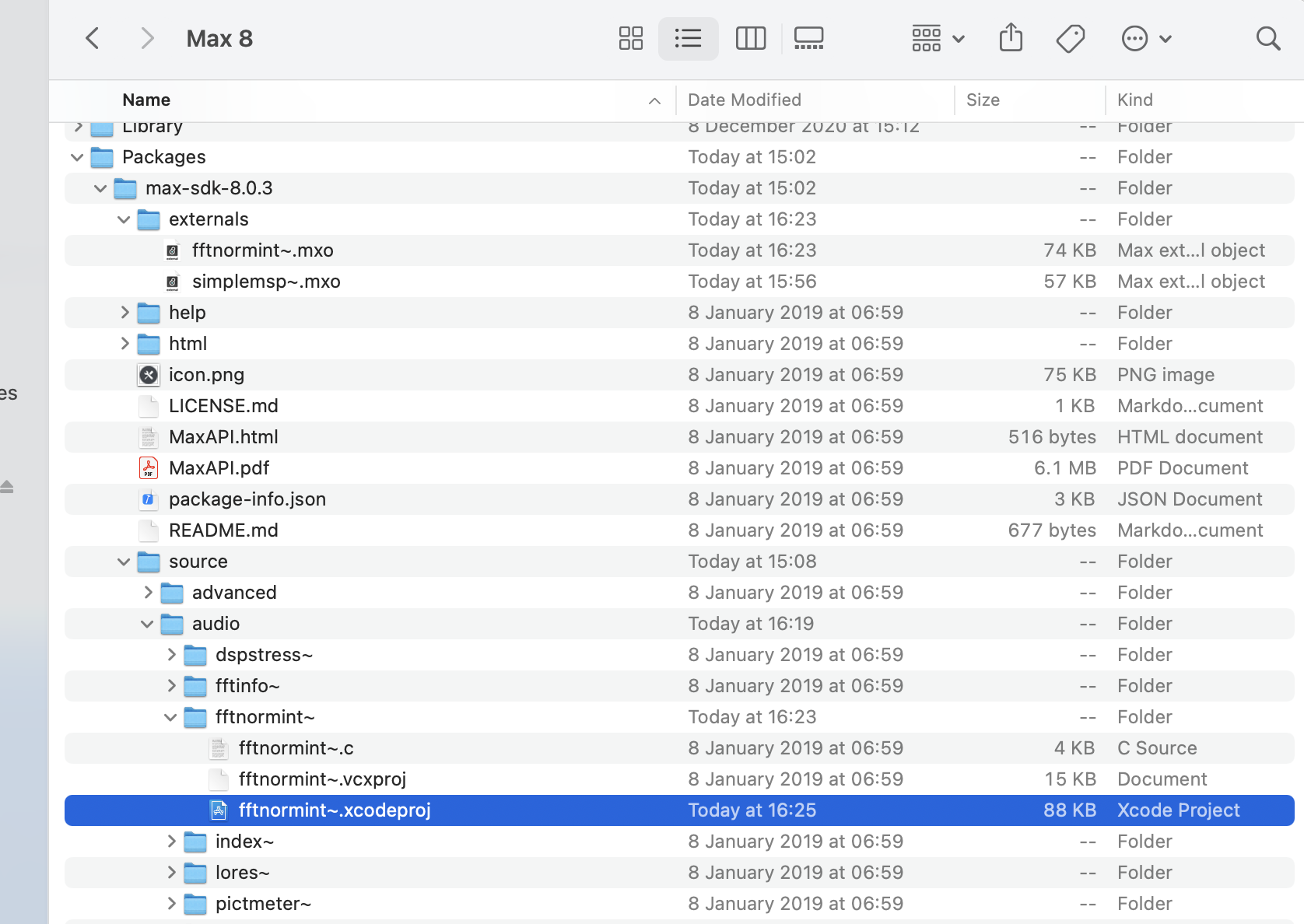Select the fftnormint~.mxo file icon
The height and width of the screenshot is (924, 1304).
pos(173,250)
